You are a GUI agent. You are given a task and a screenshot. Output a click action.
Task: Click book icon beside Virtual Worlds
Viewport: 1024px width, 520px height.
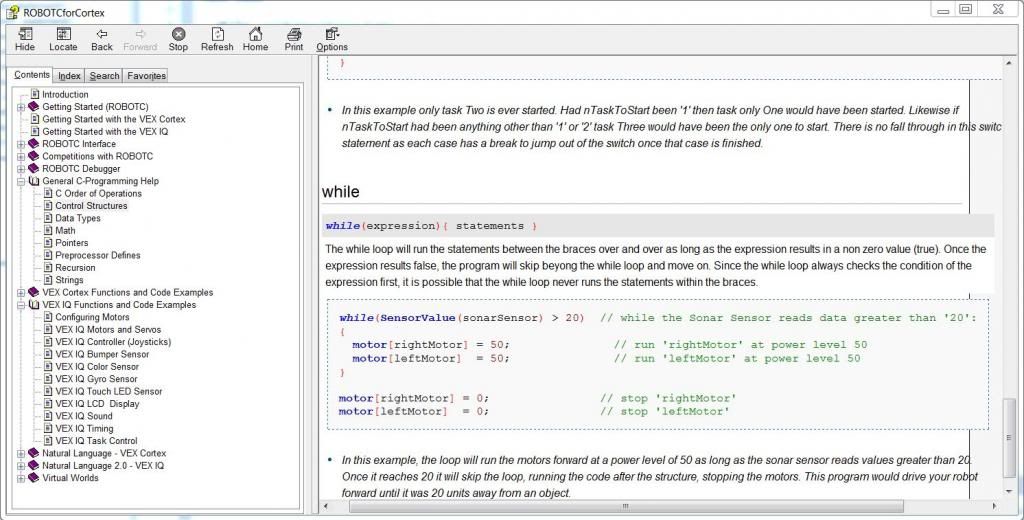click(34, 478)
